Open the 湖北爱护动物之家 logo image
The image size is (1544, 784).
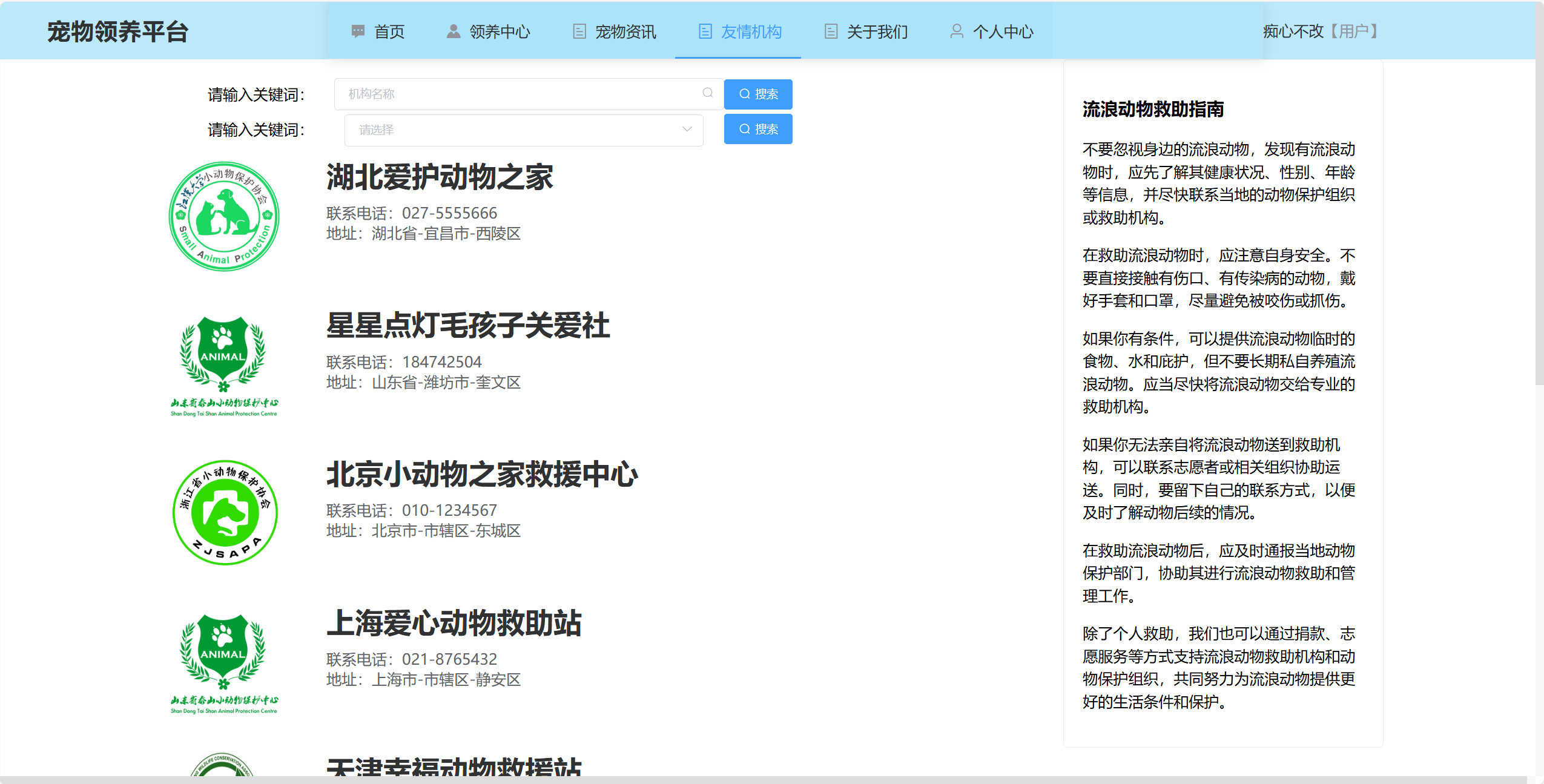coord(224,217)
